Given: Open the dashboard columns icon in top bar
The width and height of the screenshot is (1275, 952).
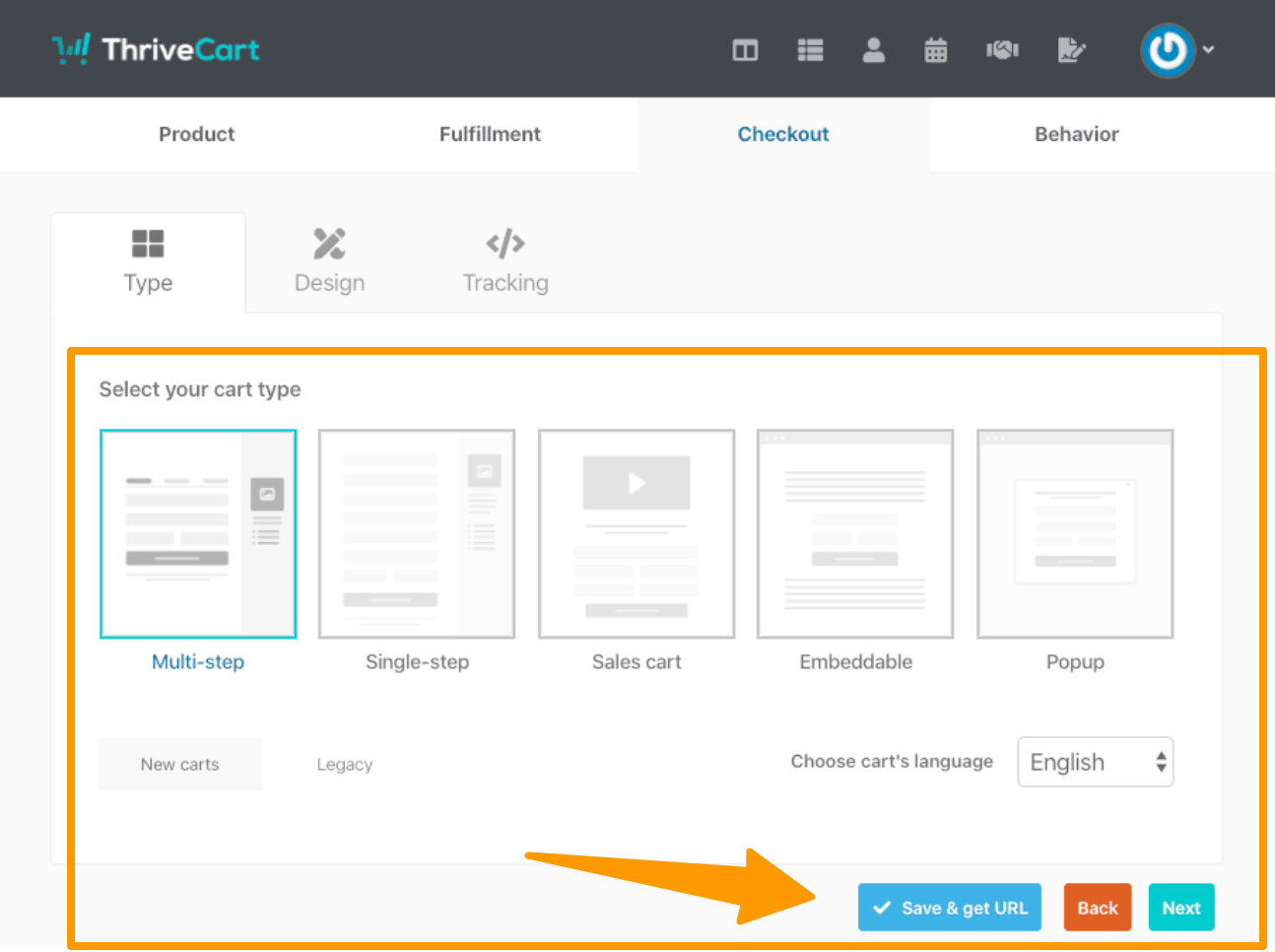Looking at the screenshot, I should tap(745, 49).
